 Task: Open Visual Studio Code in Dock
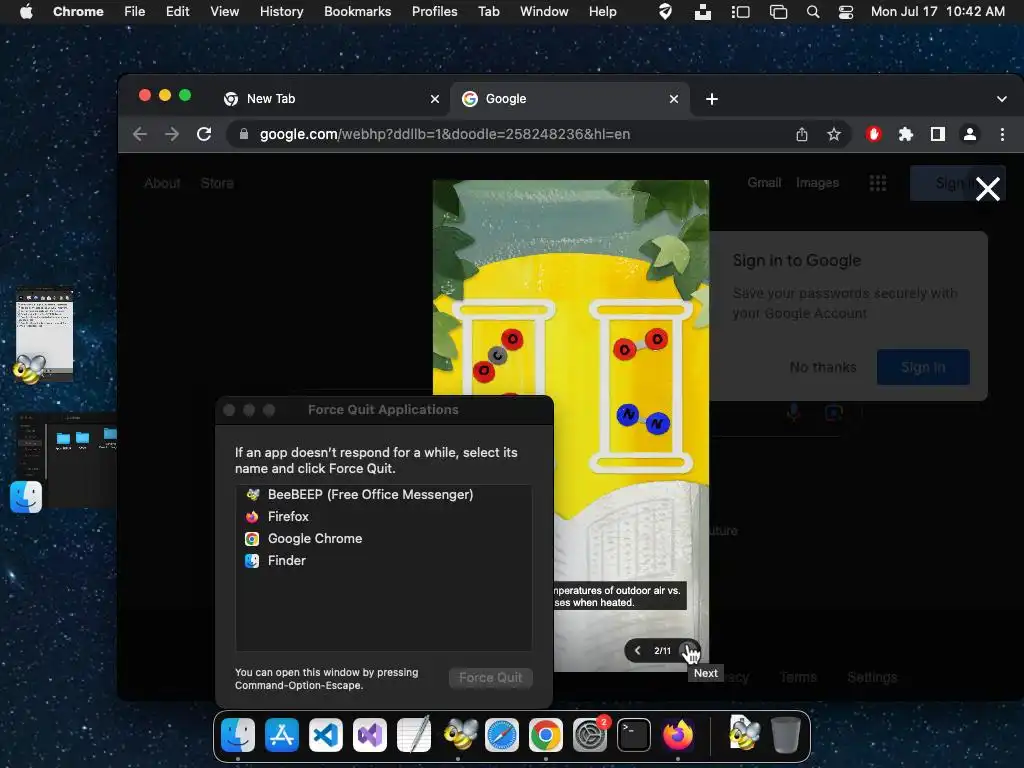coord(326,735)
